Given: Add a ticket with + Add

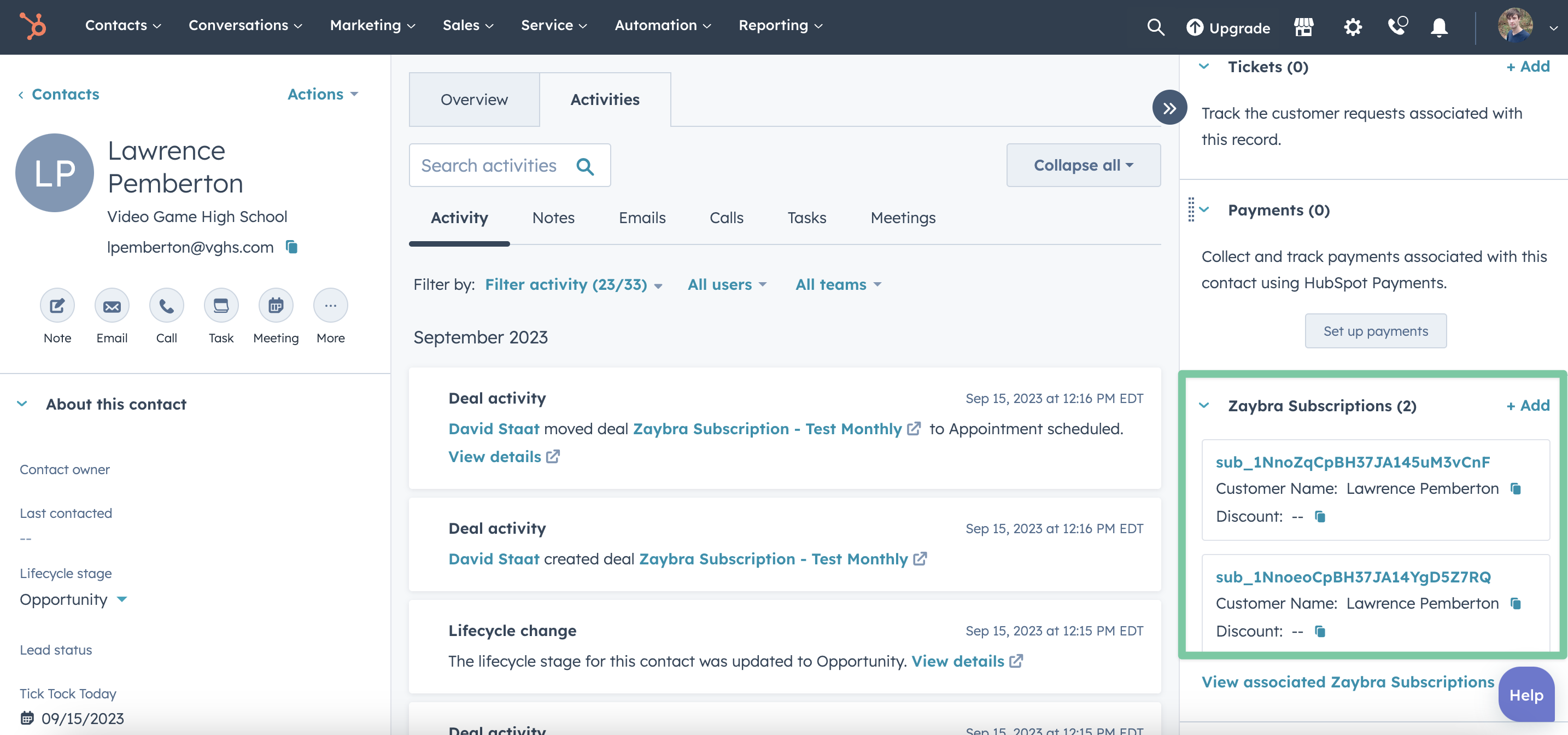Looking at the screenshot, I should 1528,66.
